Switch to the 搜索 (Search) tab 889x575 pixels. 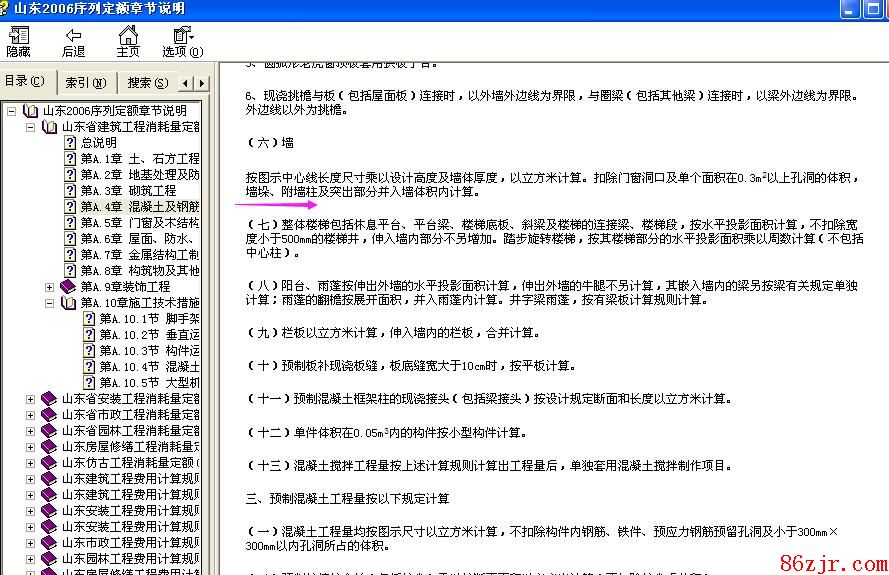coord(147,82)
